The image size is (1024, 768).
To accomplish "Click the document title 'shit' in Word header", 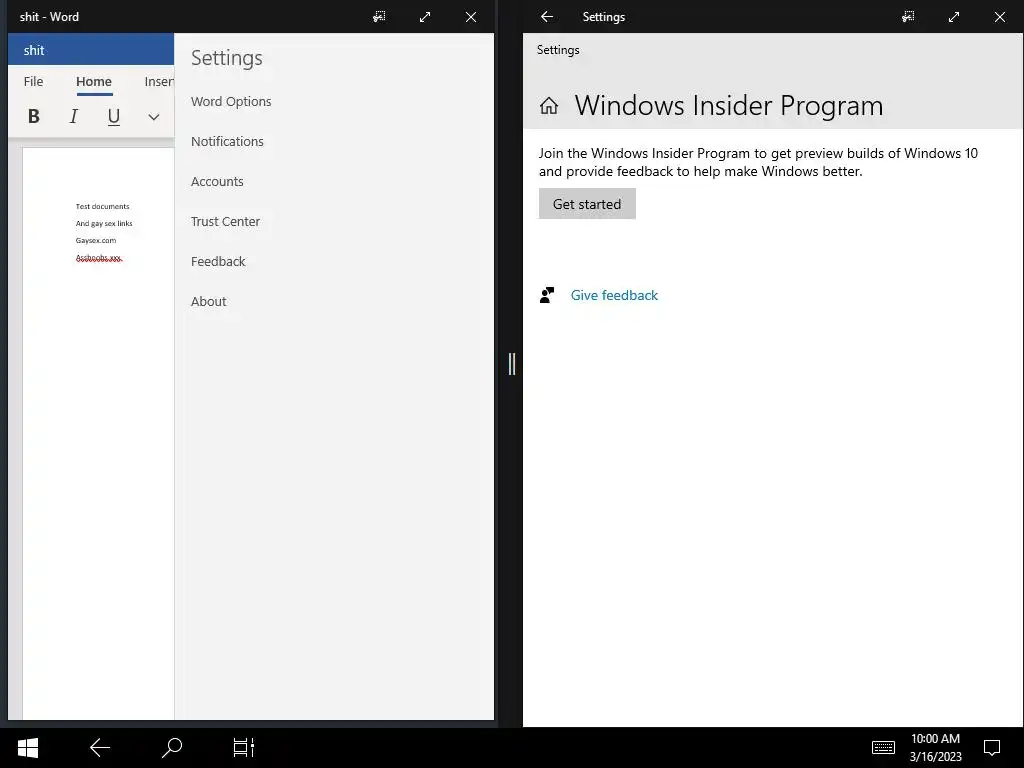I will point(34,50).
